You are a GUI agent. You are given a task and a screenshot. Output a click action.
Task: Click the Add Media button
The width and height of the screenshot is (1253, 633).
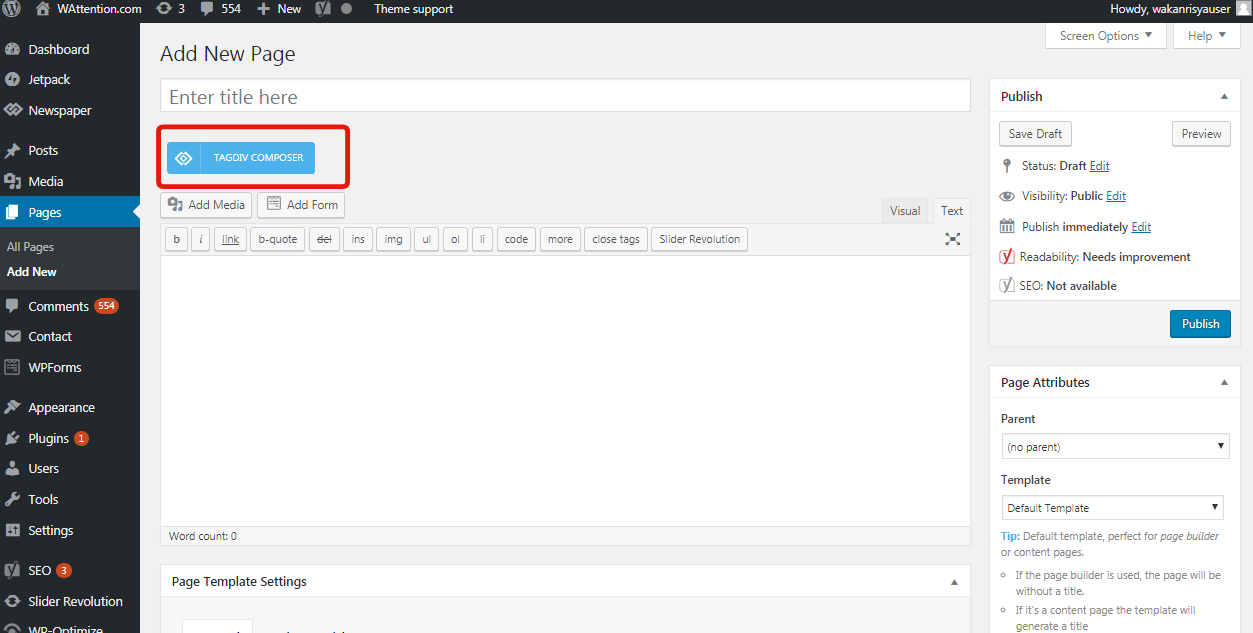click(x=207, y=205)
